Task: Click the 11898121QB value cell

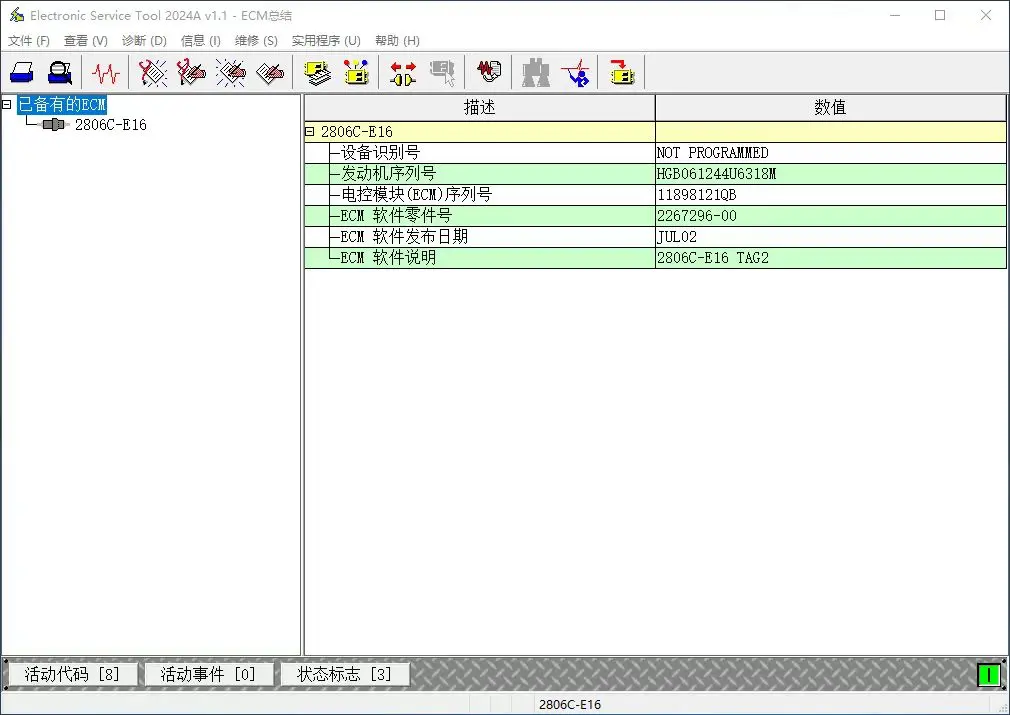Action: click(x=830, y=195)
